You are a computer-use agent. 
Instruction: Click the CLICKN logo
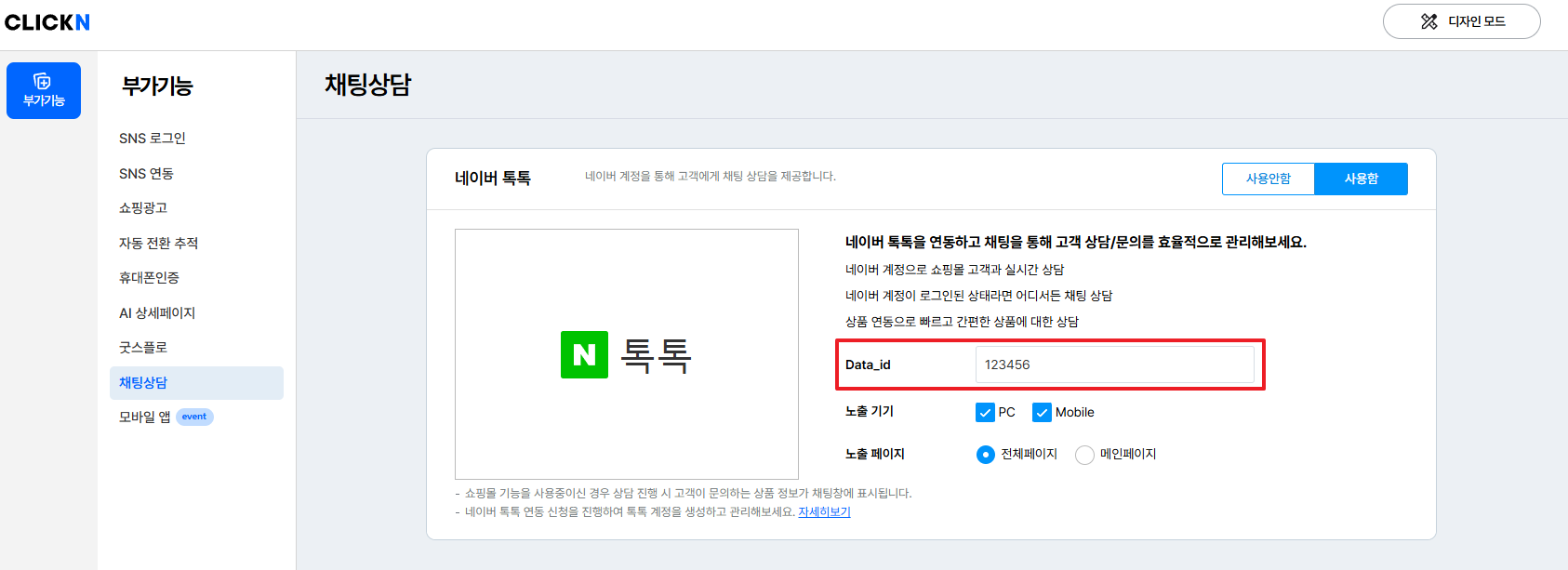pyautogui.click(x=47, y=22)
